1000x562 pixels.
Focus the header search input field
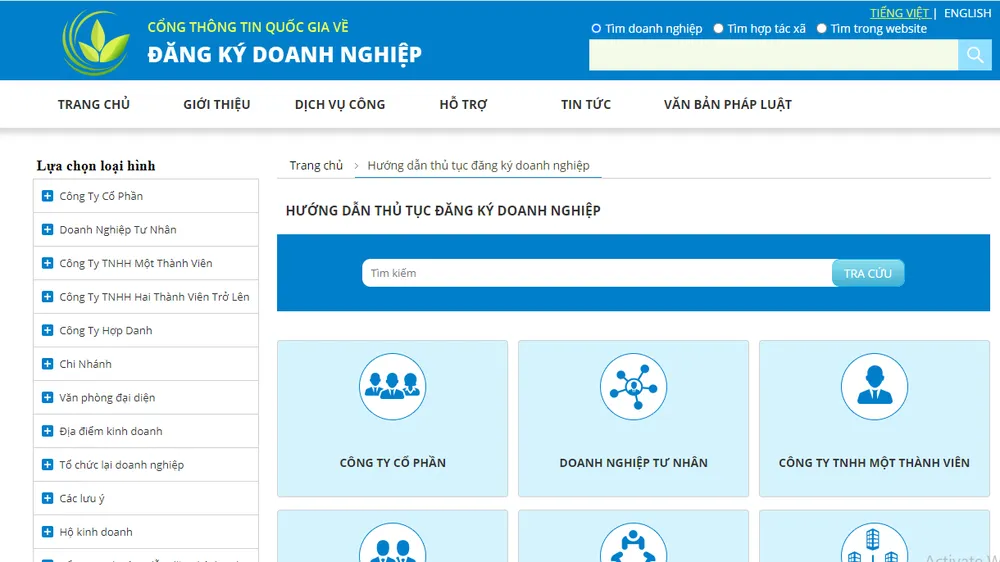(774, 55)
